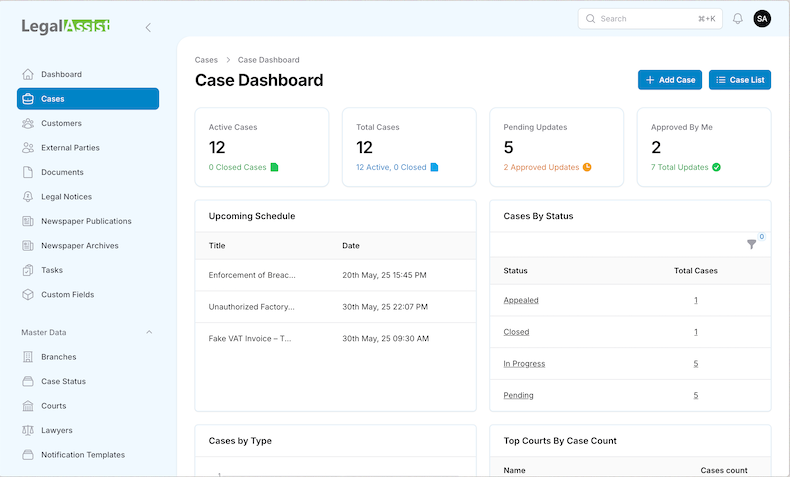Screen dimensions: 790x477
Task: Click the Dashboard home icon in sidebar
Action: point(28,74)
